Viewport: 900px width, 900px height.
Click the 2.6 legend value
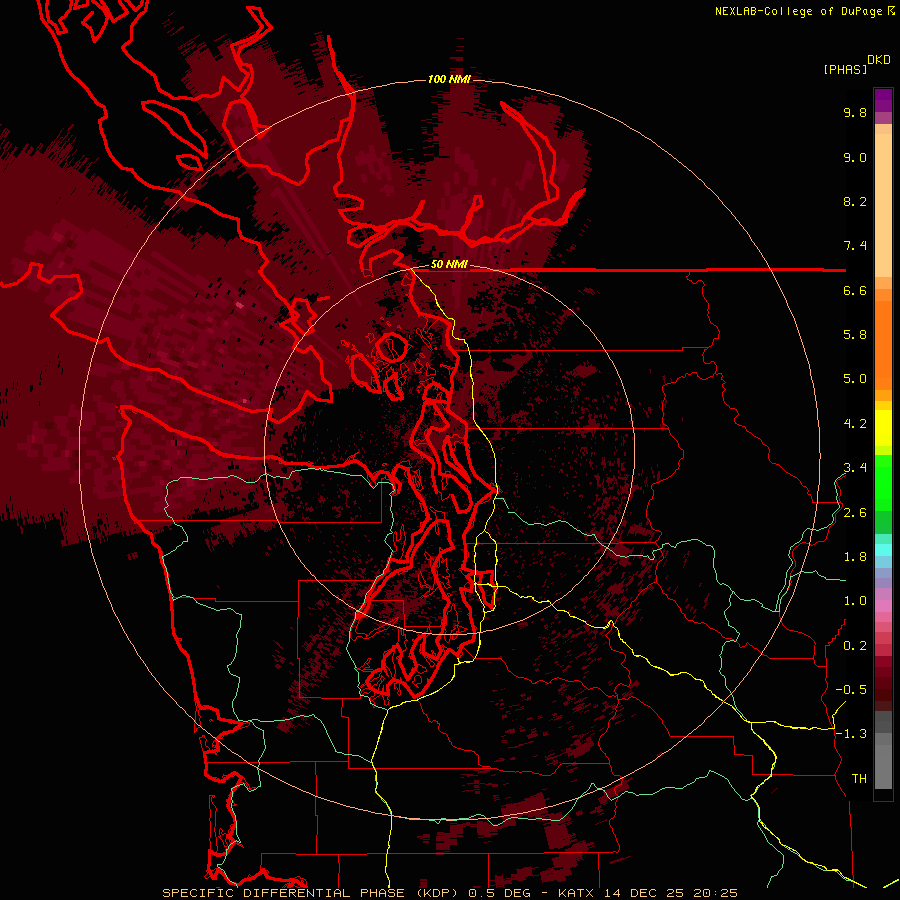855,513
